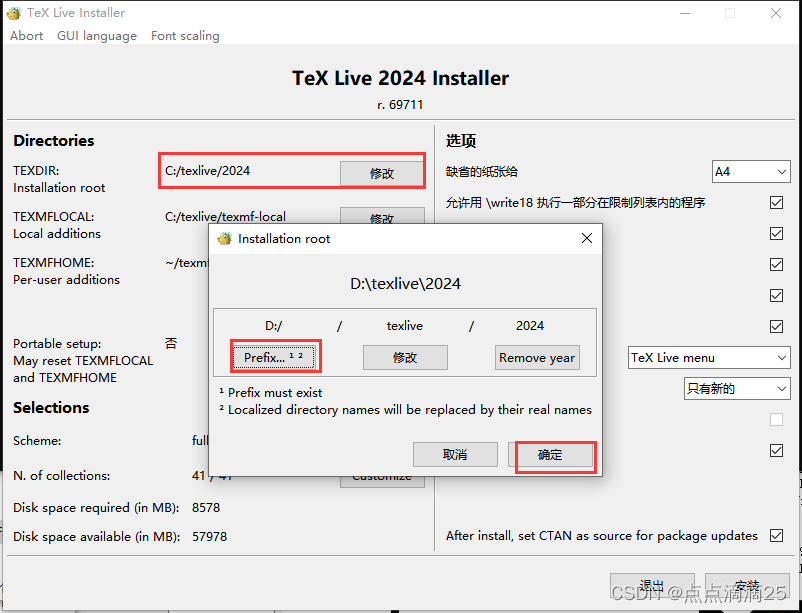Open the 只有新的 dropdown
This screenshot has height=613, width=802.
[x=737, y=389]
